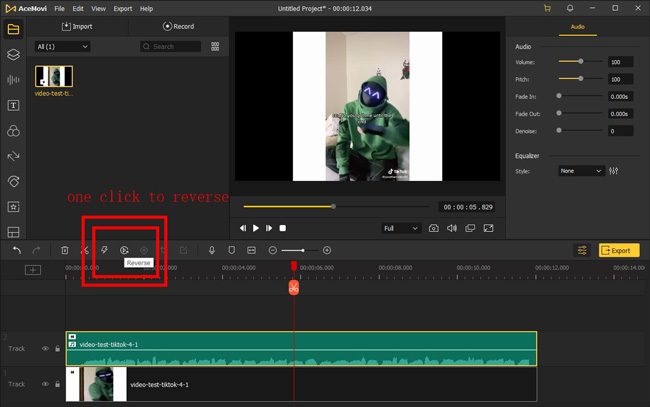Take a snapshot with camera icon
The height and width of the screenshot is (407, 650).
pyautogui.click(x=434, y=228)
